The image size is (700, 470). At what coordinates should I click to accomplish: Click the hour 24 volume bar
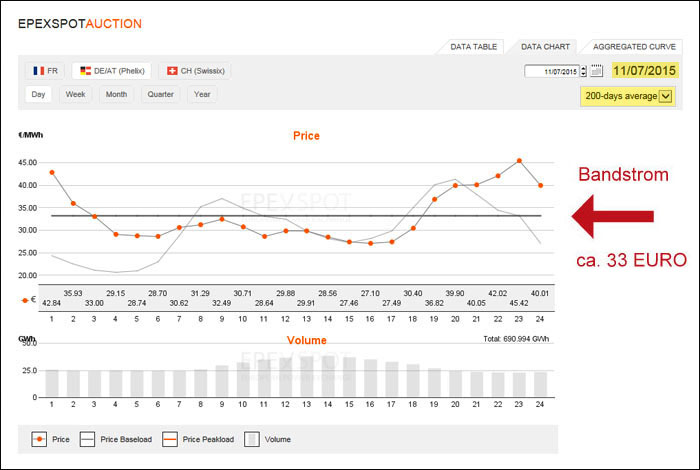541,384
